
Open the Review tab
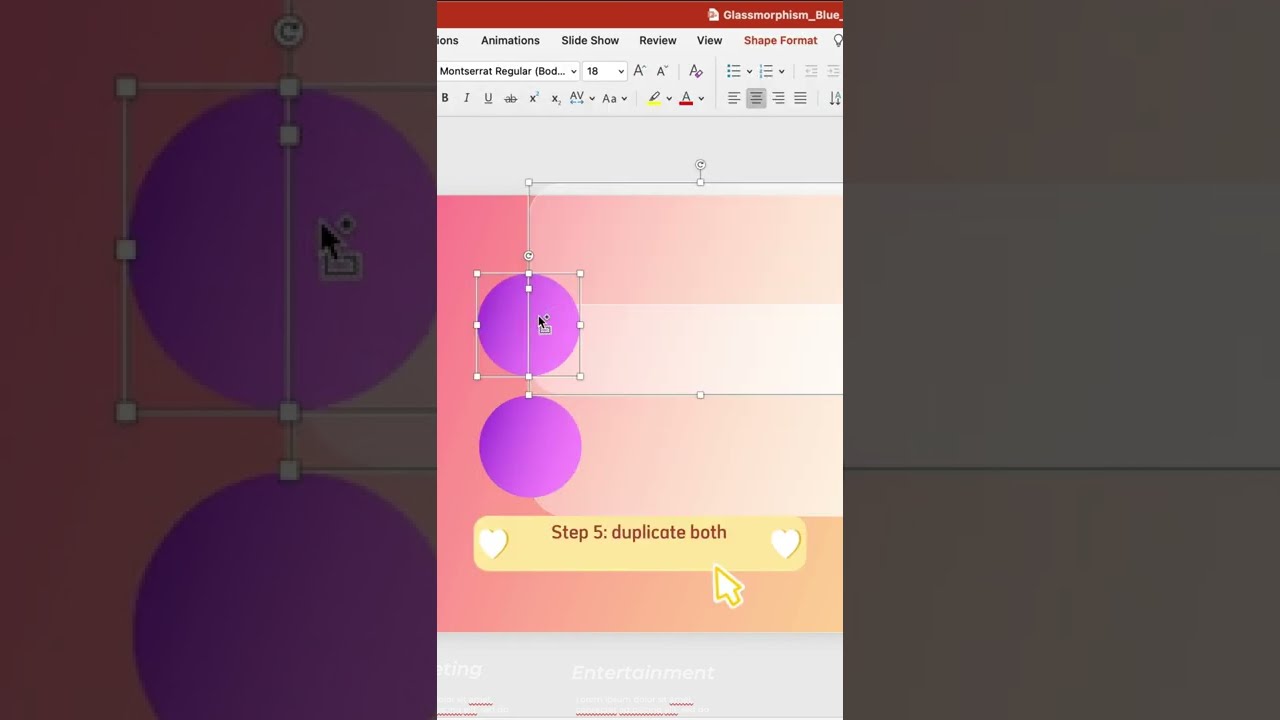pos(658,40)
